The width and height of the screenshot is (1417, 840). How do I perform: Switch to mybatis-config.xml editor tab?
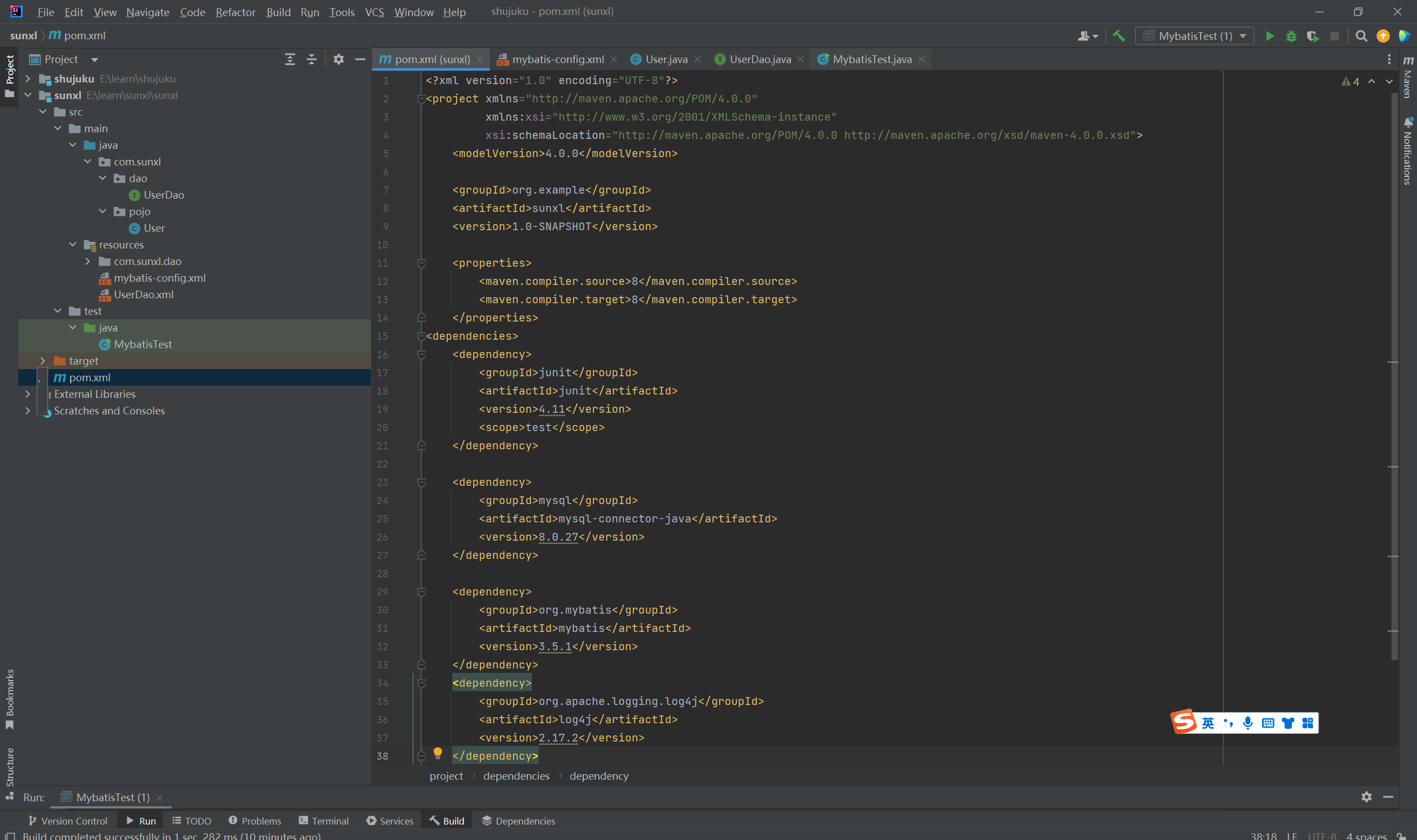(557, 59)
